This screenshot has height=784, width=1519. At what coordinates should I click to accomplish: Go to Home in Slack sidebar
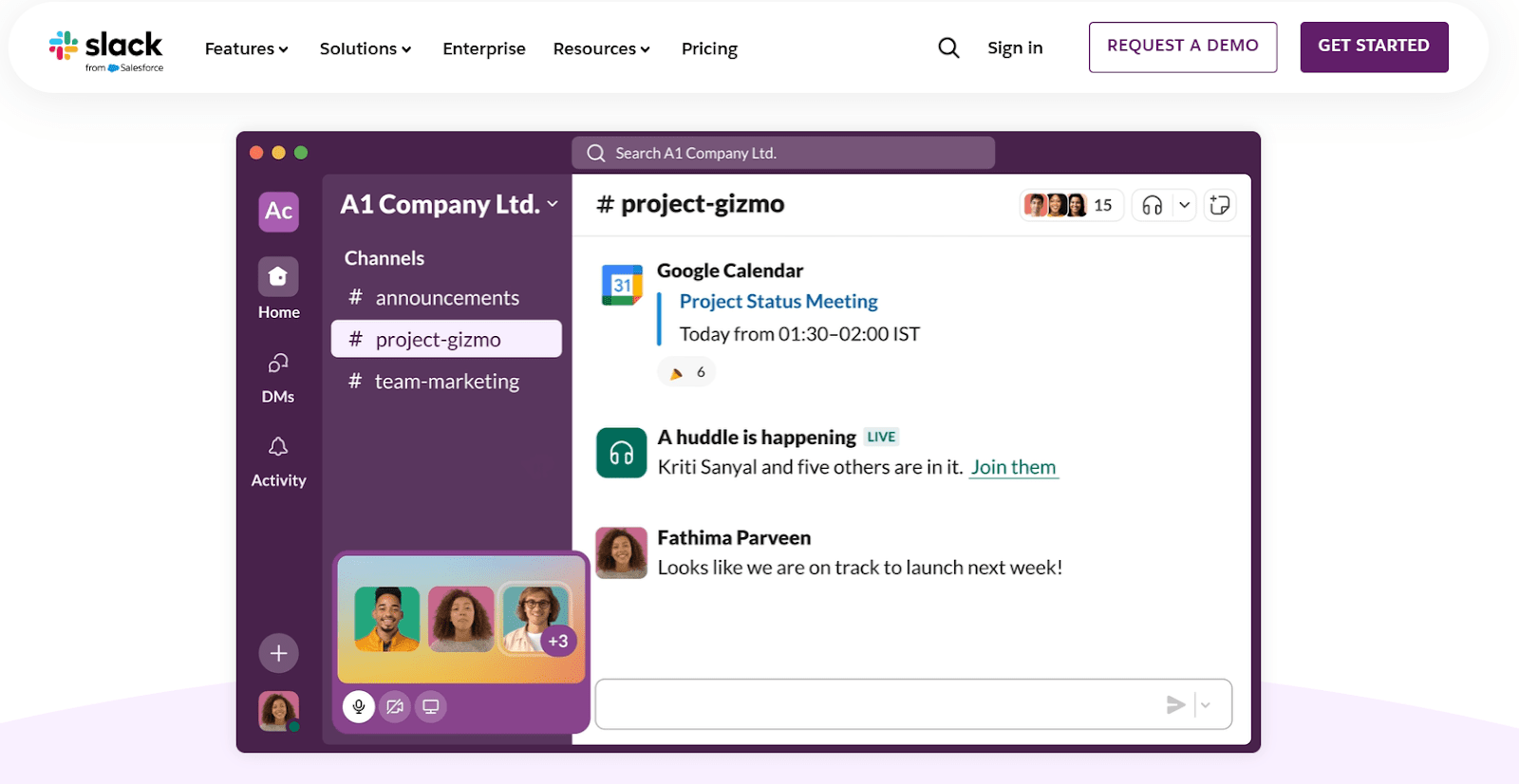[x=278, y=289]
